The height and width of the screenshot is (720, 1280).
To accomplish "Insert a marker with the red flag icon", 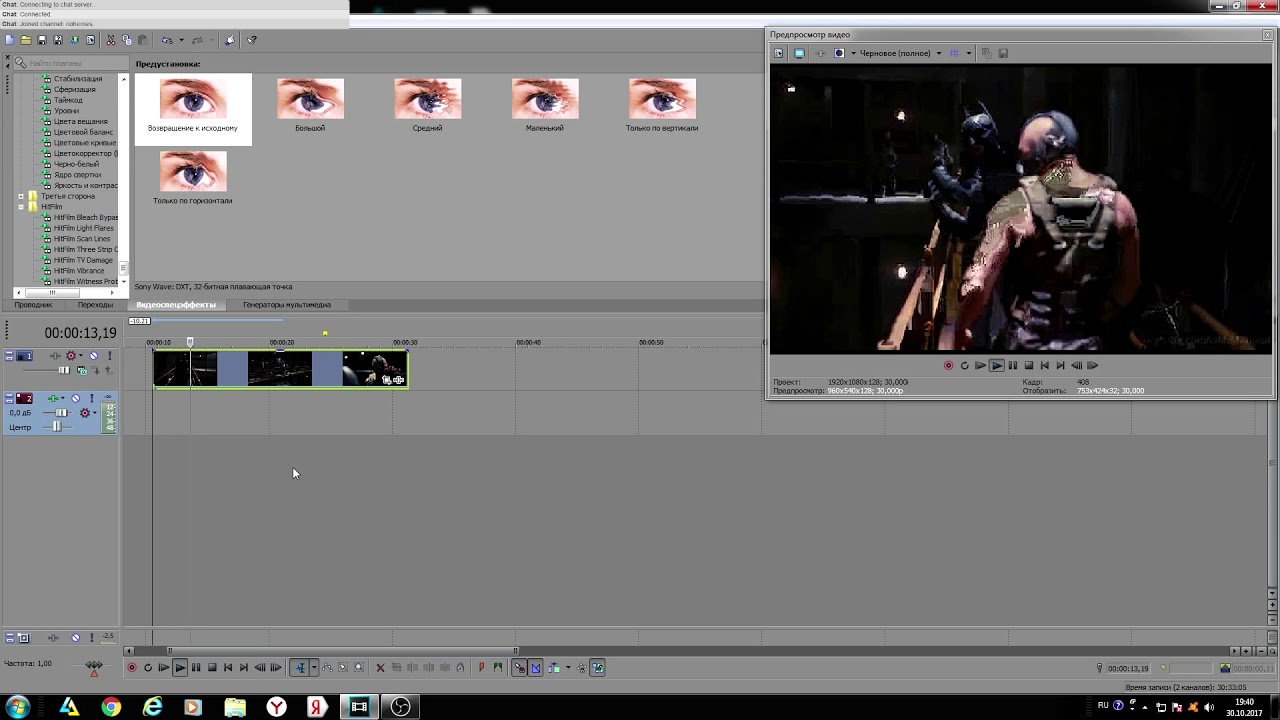I will tap(481, 668).
